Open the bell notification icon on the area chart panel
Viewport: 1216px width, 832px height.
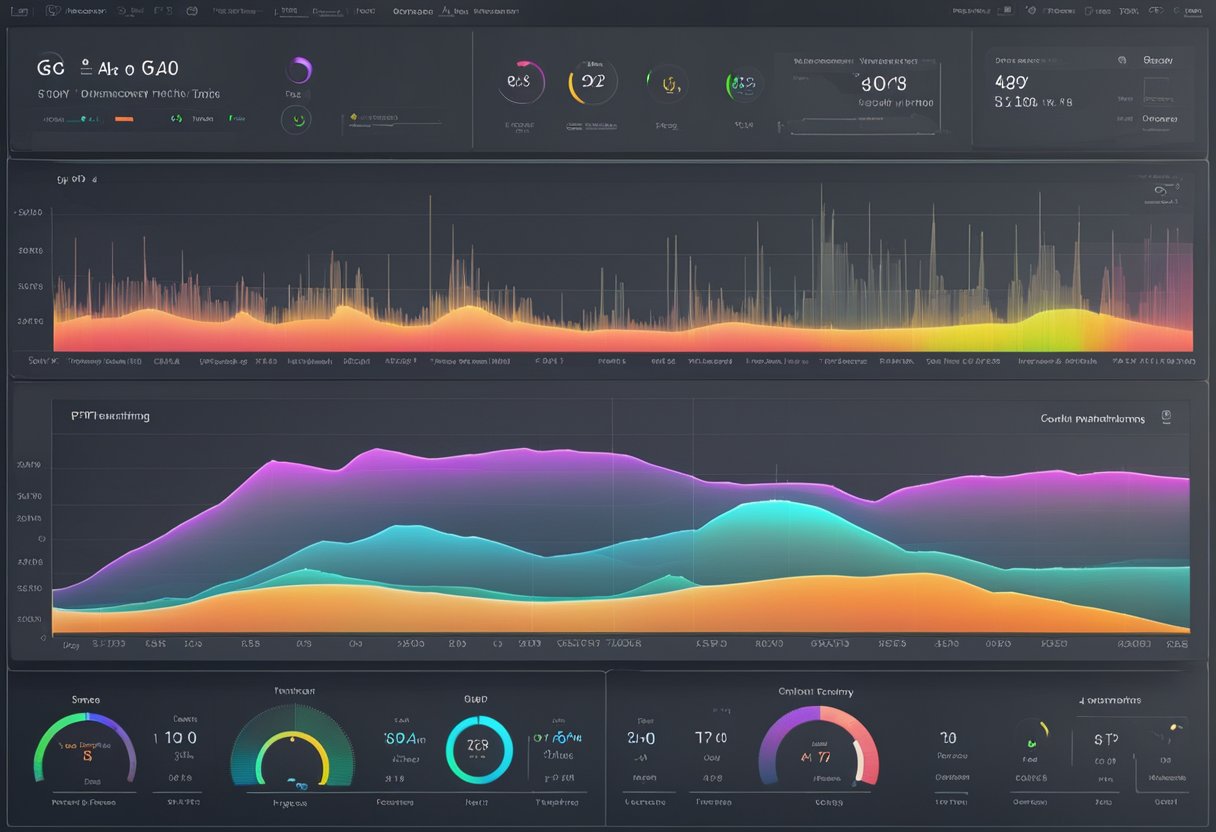pyautogui.click(x=1167, y=416)
